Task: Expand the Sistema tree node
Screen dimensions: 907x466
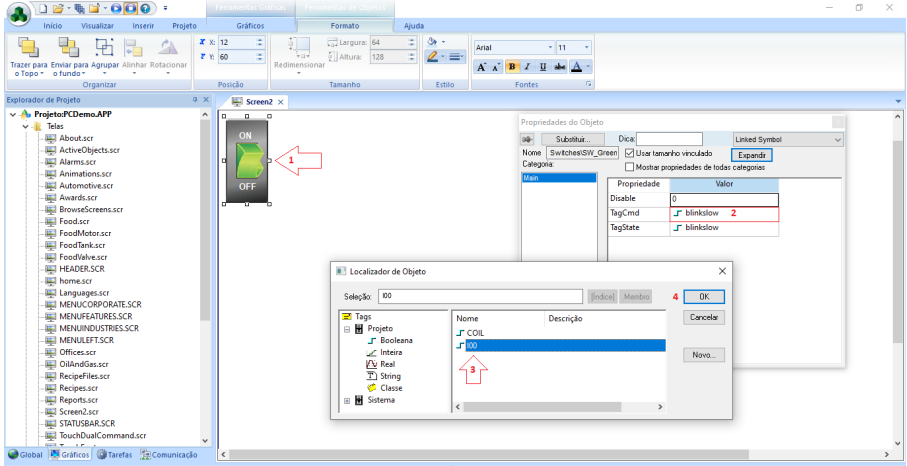Action: click(x=348, y=401)
